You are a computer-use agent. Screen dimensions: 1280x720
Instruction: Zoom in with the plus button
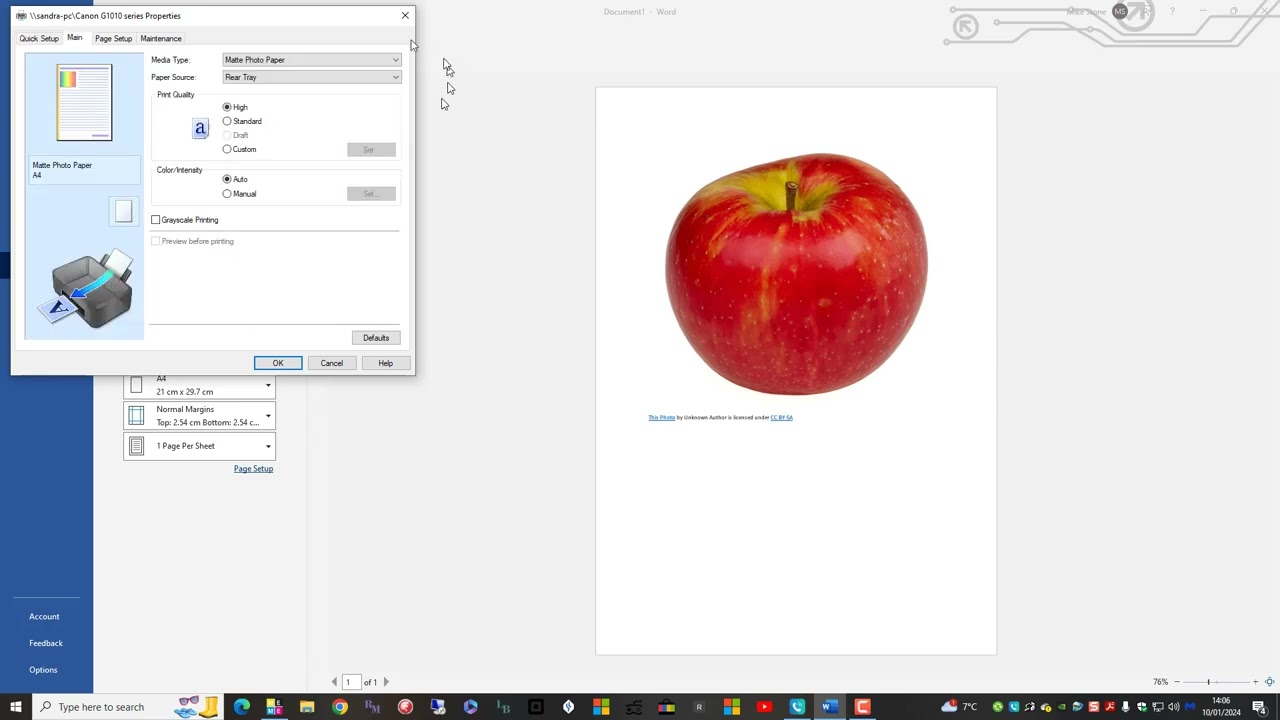1255,682
